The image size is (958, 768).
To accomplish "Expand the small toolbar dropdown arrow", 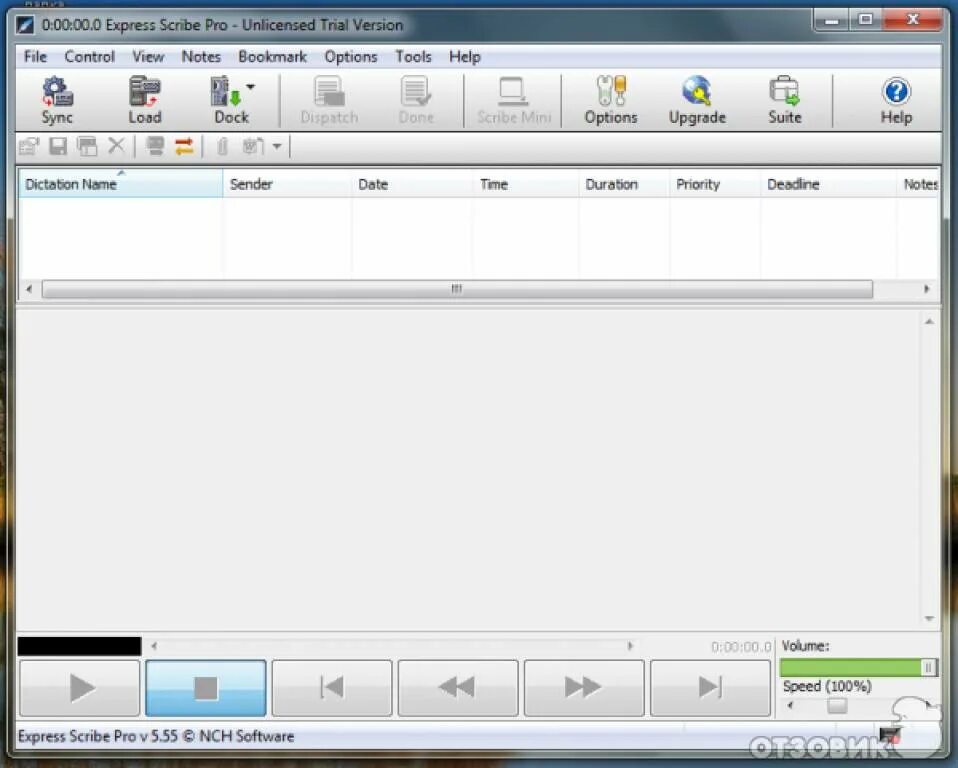I will coord(277,147).
